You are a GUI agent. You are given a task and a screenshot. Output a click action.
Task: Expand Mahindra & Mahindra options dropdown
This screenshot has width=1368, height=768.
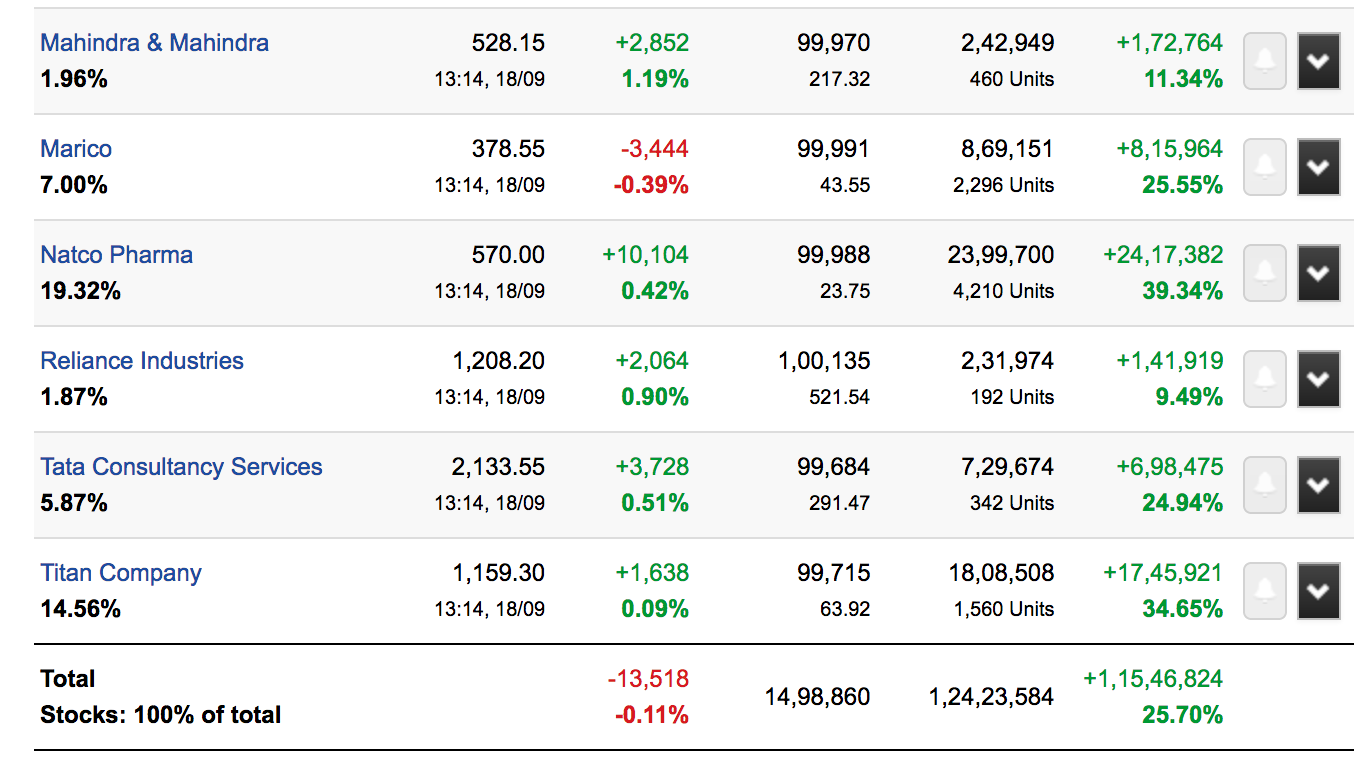coord(1318,61)
